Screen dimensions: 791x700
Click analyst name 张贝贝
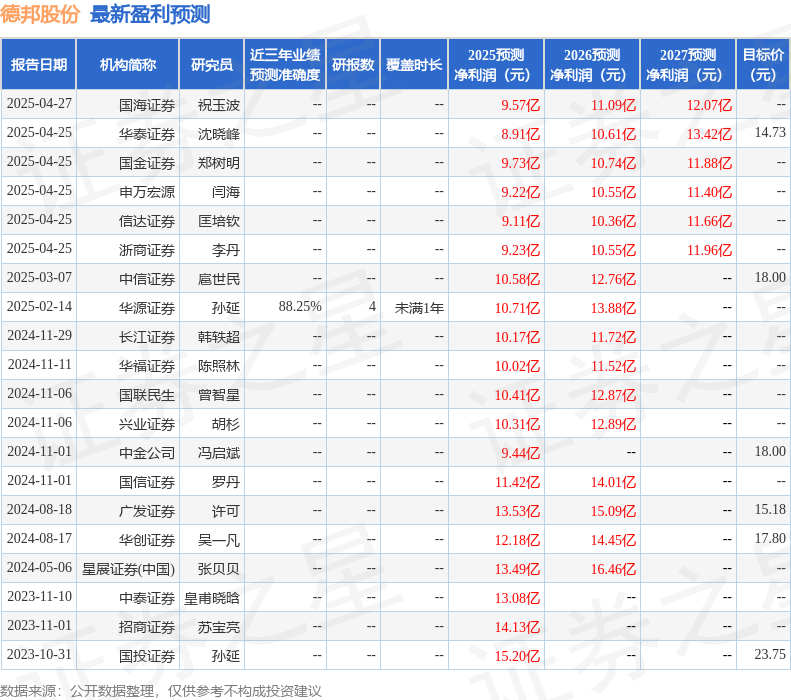[218, 569]
